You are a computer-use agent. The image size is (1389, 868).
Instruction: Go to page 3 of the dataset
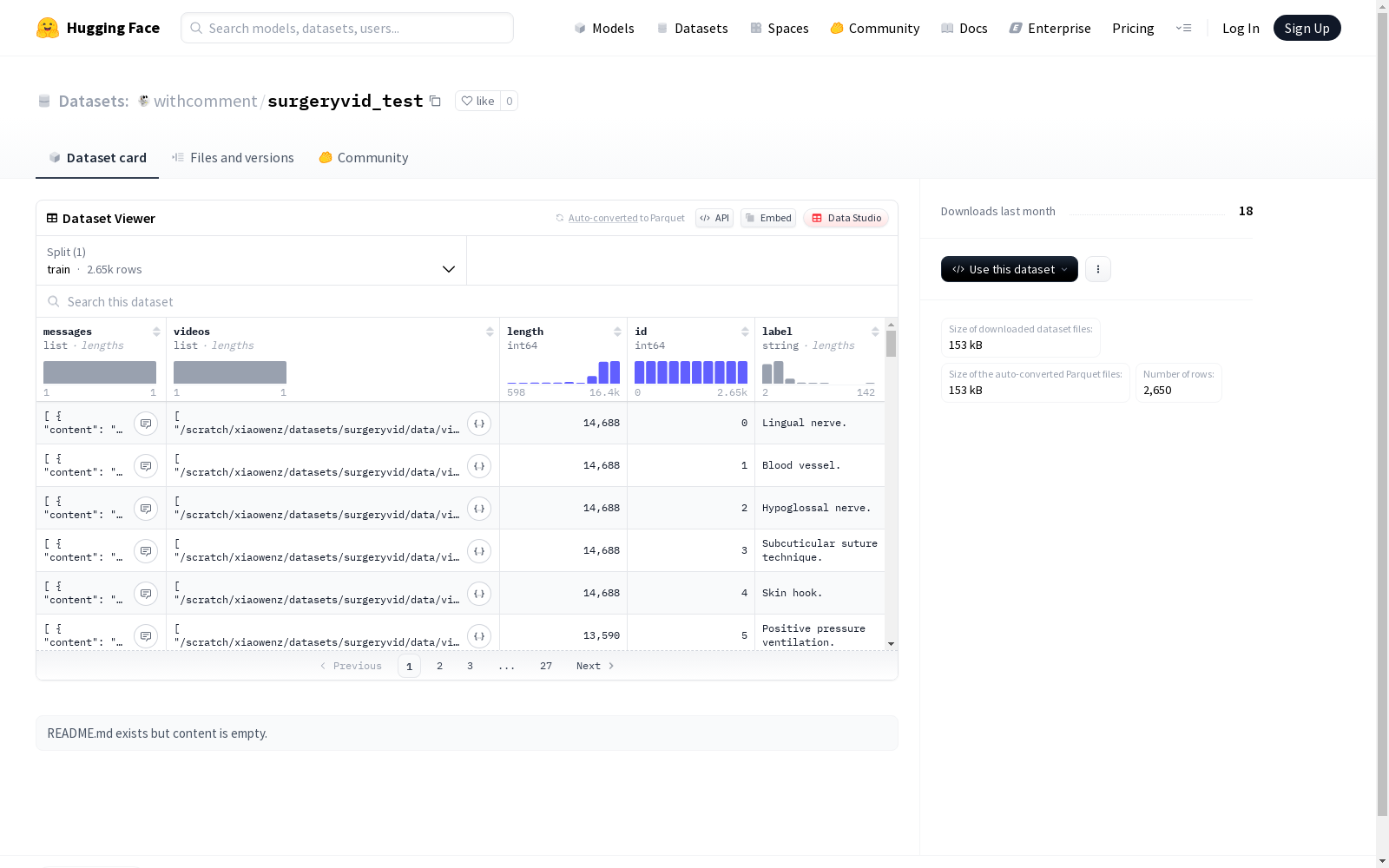(471, 666)
